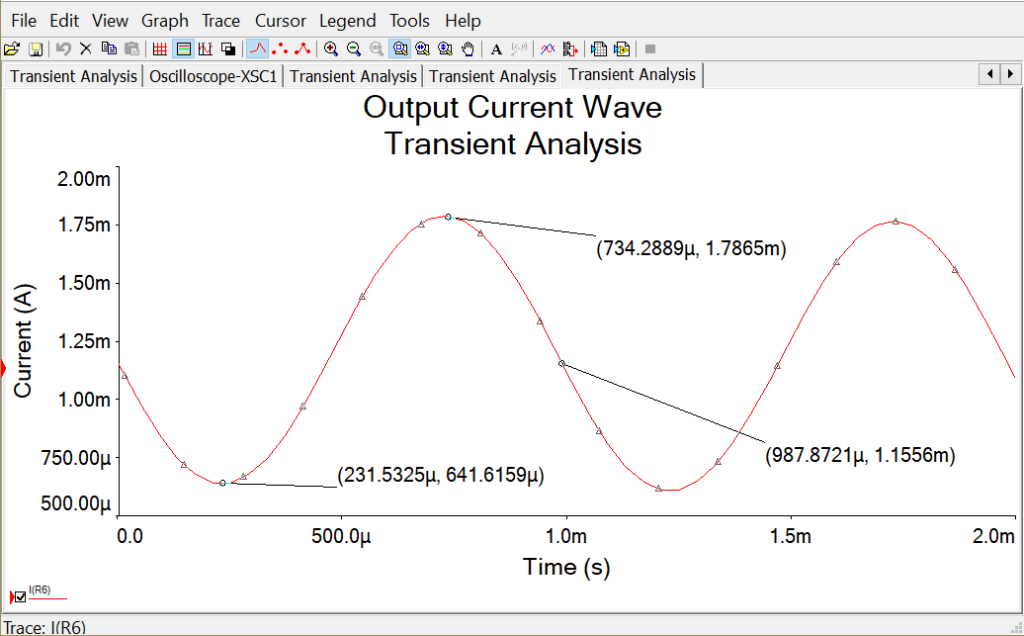
Task: Zoom out of the waveform
Action: (x=354, y=48)
